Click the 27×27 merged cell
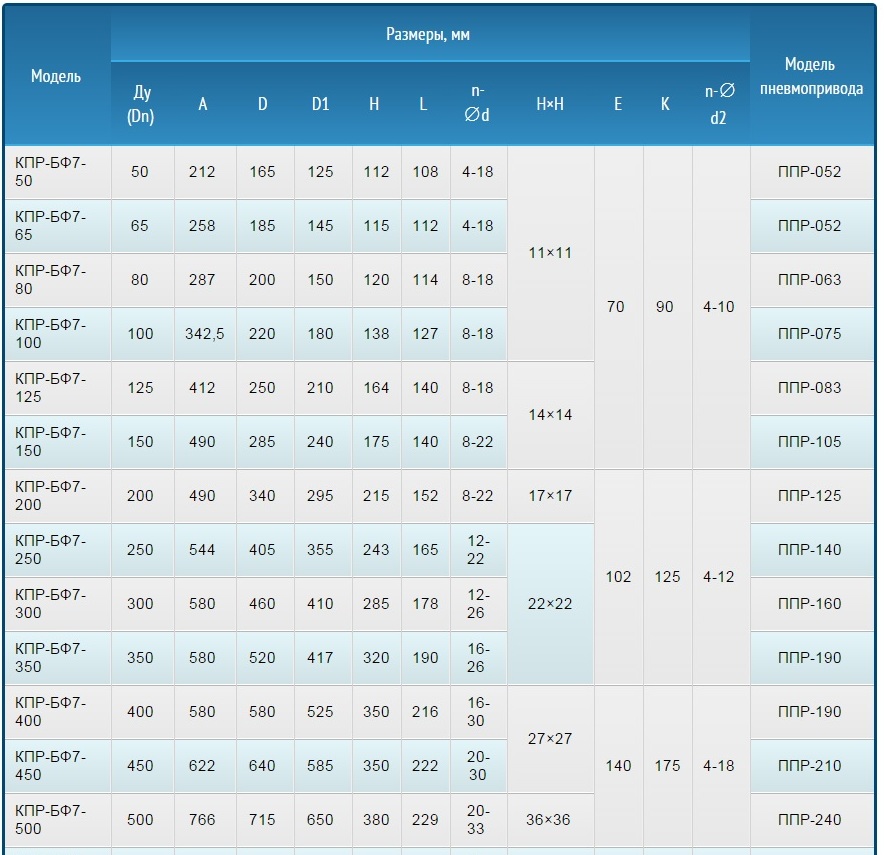This screenshot has height=855, width=884. click(550, 739)
